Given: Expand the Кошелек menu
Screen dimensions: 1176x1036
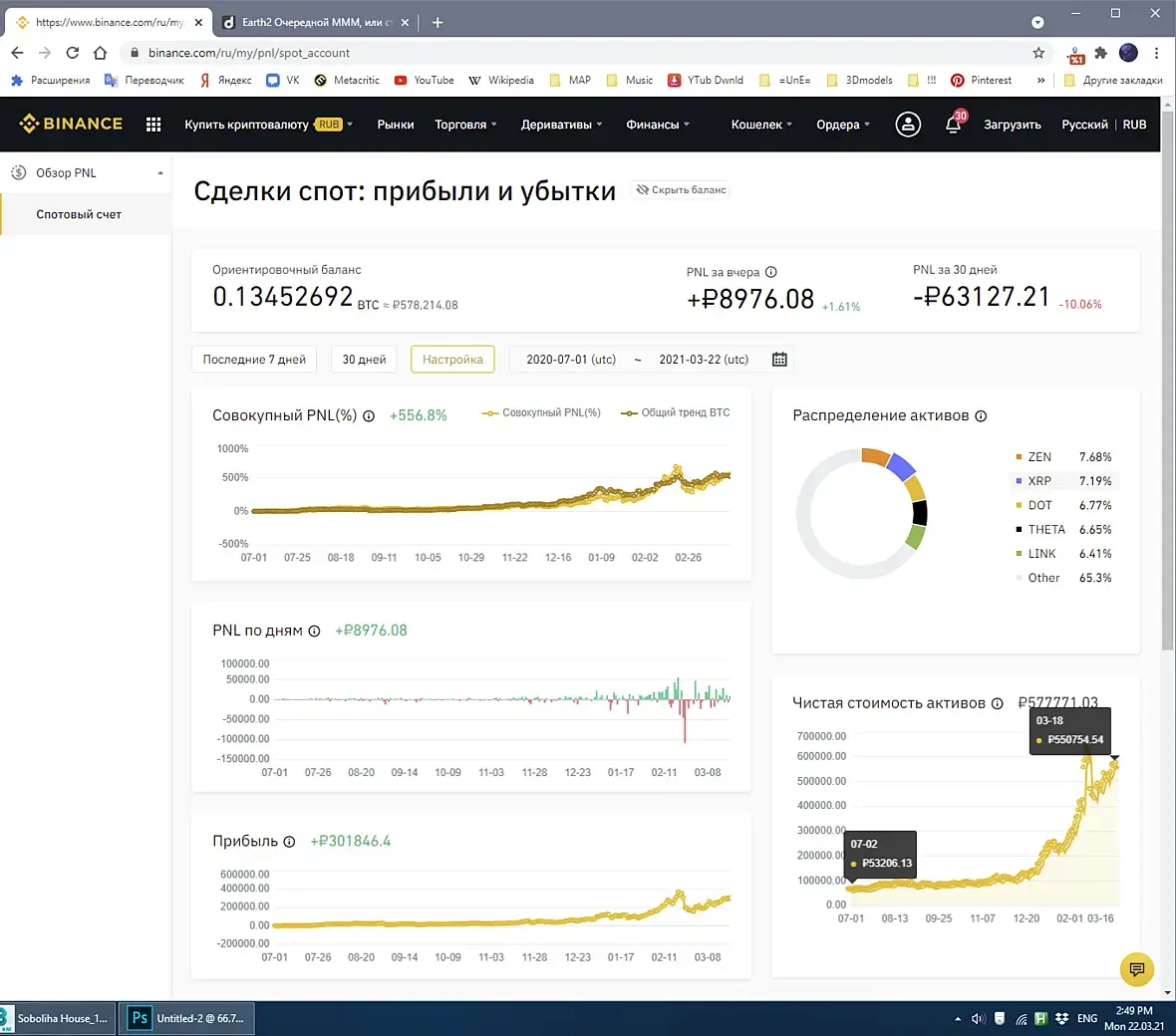Looking at the screenshot, I should (761, 125).
